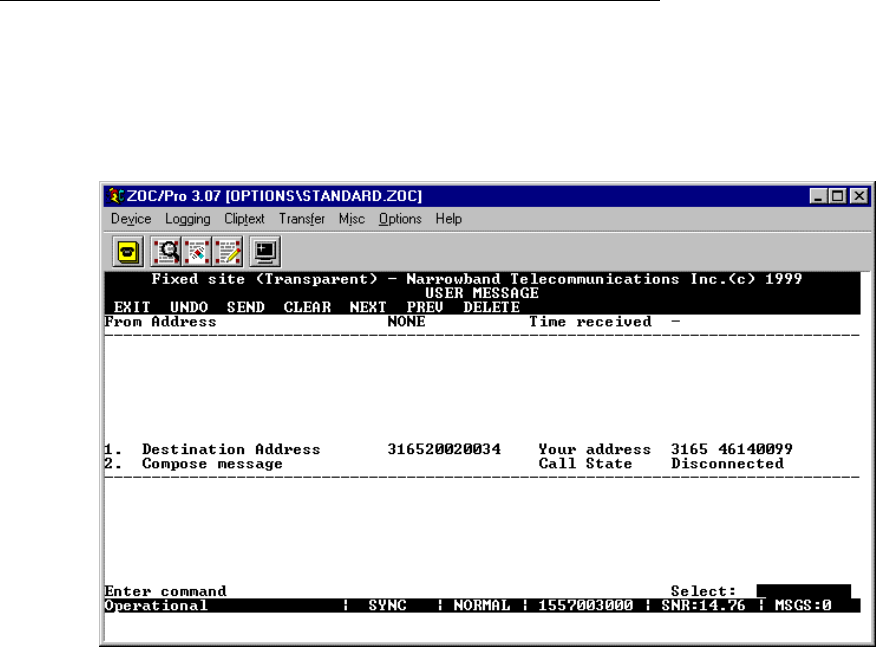Open the Cliptext menu

[244, 219]
